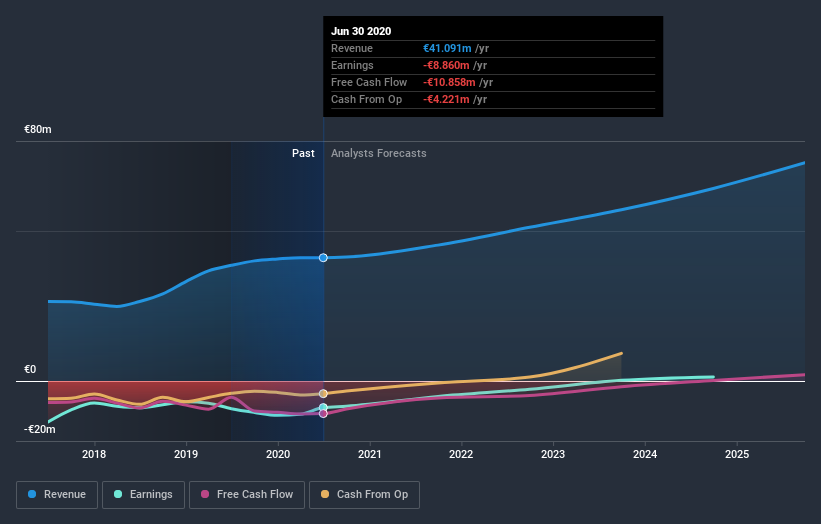Click the Revenue data point marker on chart
821x524 pixels.
tap(323, 258)
